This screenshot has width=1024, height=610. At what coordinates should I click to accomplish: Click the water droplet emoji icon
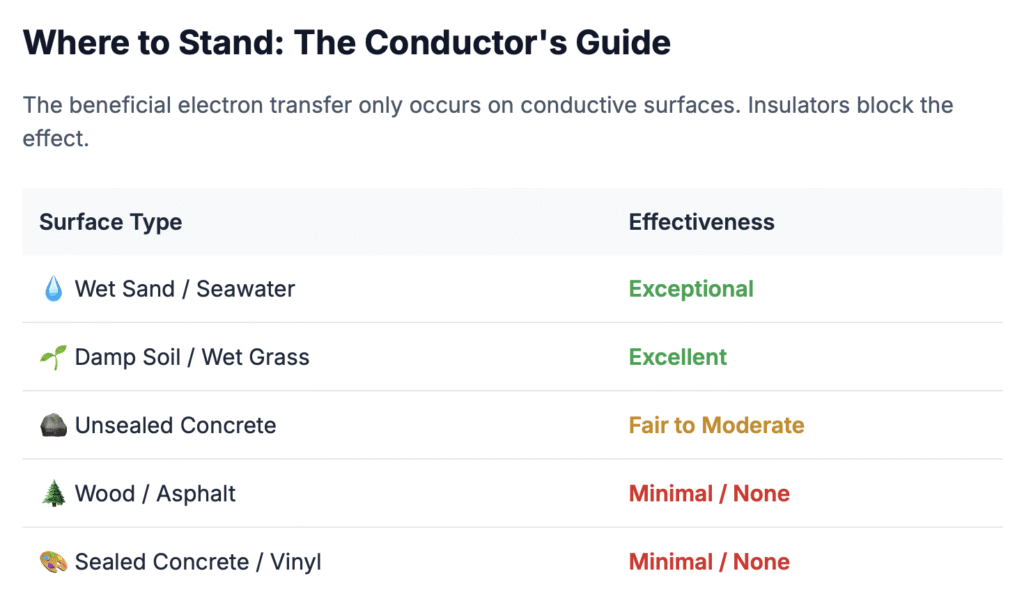(53, 290)
